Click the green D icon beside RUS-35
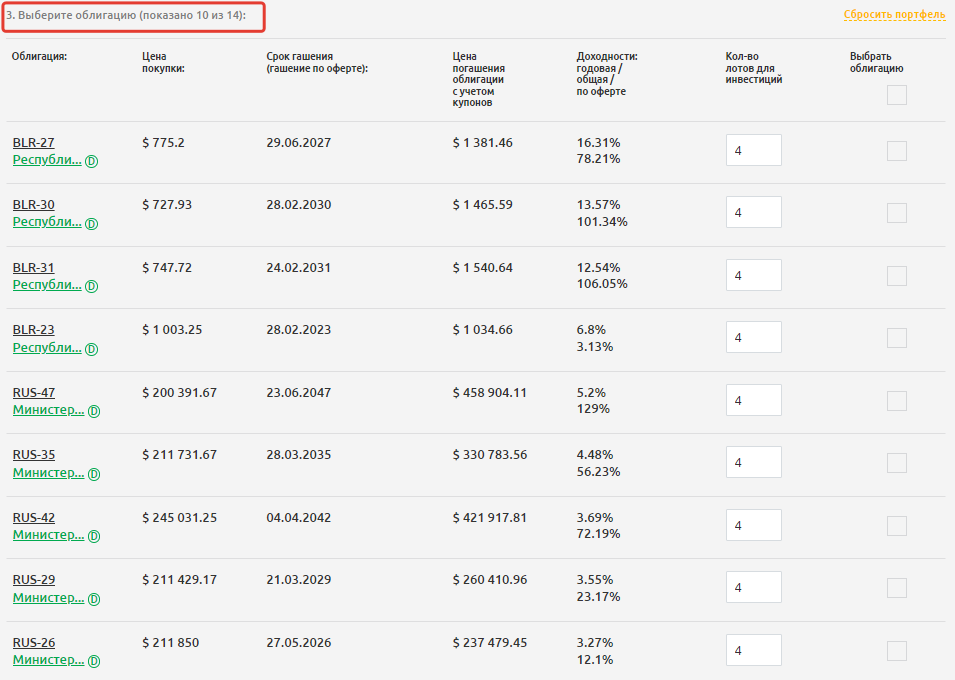 click(x=94, y=474)
